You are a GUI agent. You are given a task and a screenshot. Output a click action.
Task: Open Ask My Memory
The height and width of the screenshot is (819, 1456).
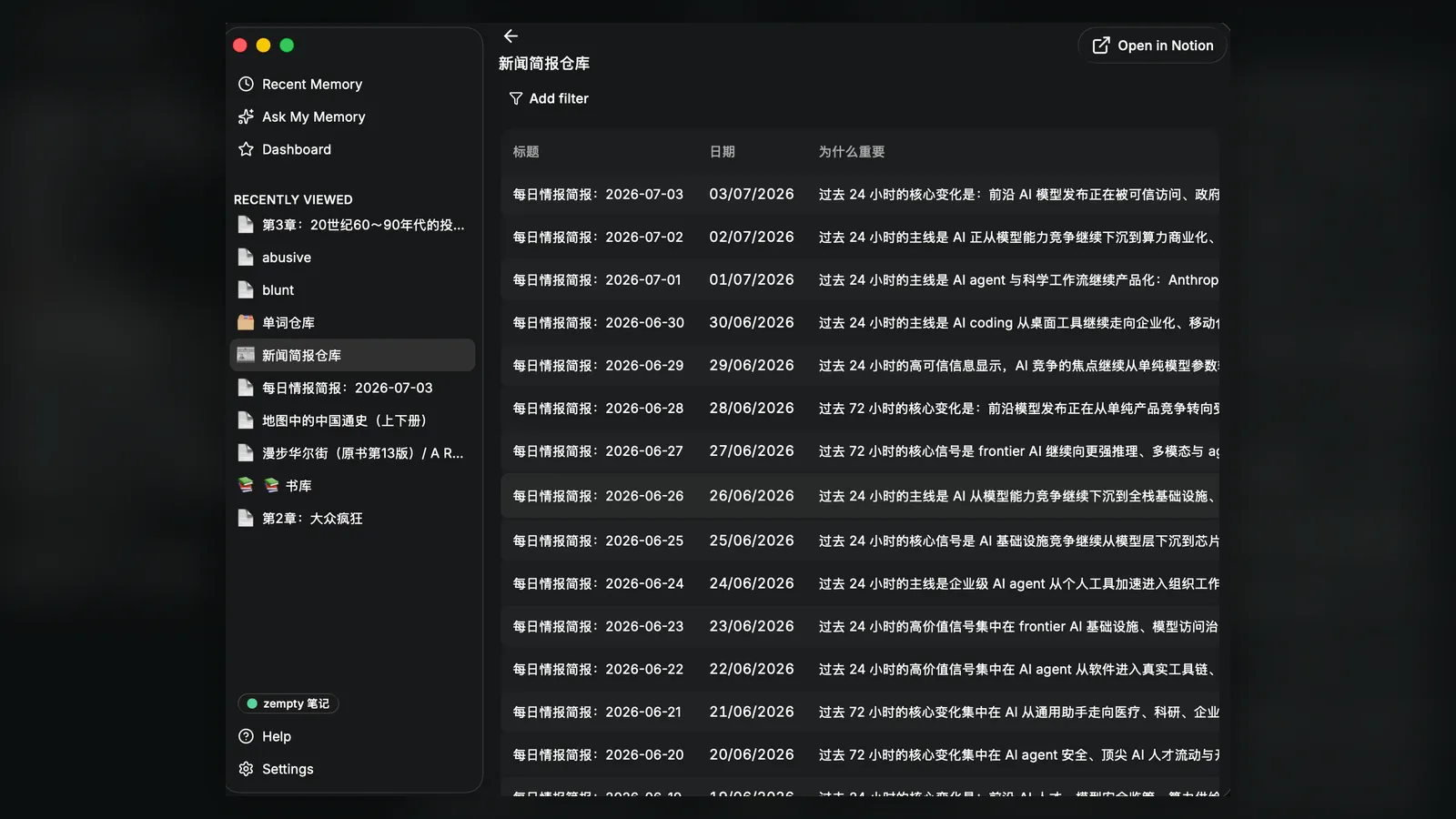(x=352, y=116)
